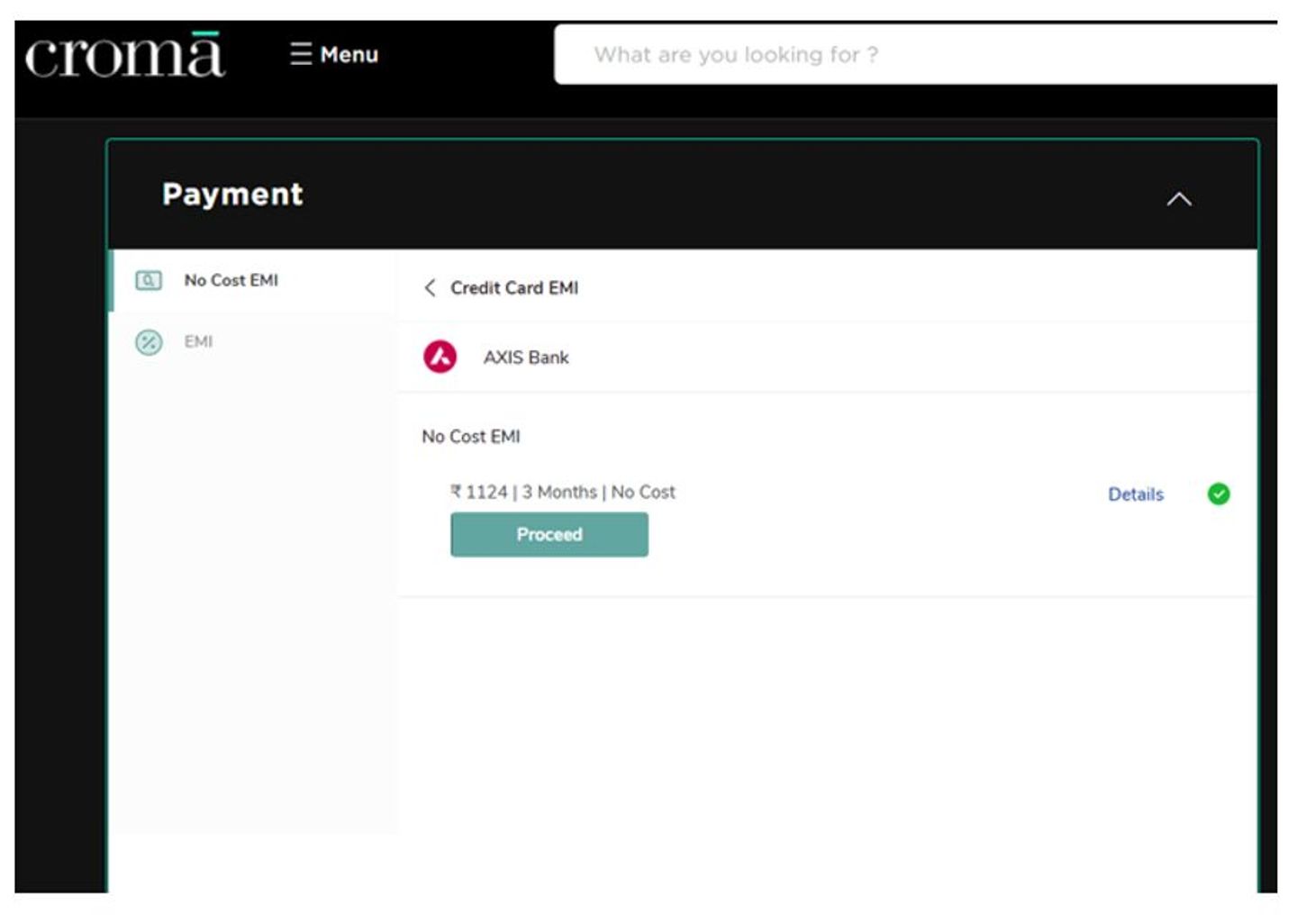Click the Croma logo
This screenshot has height=924, width=1297.
point(124,55)
